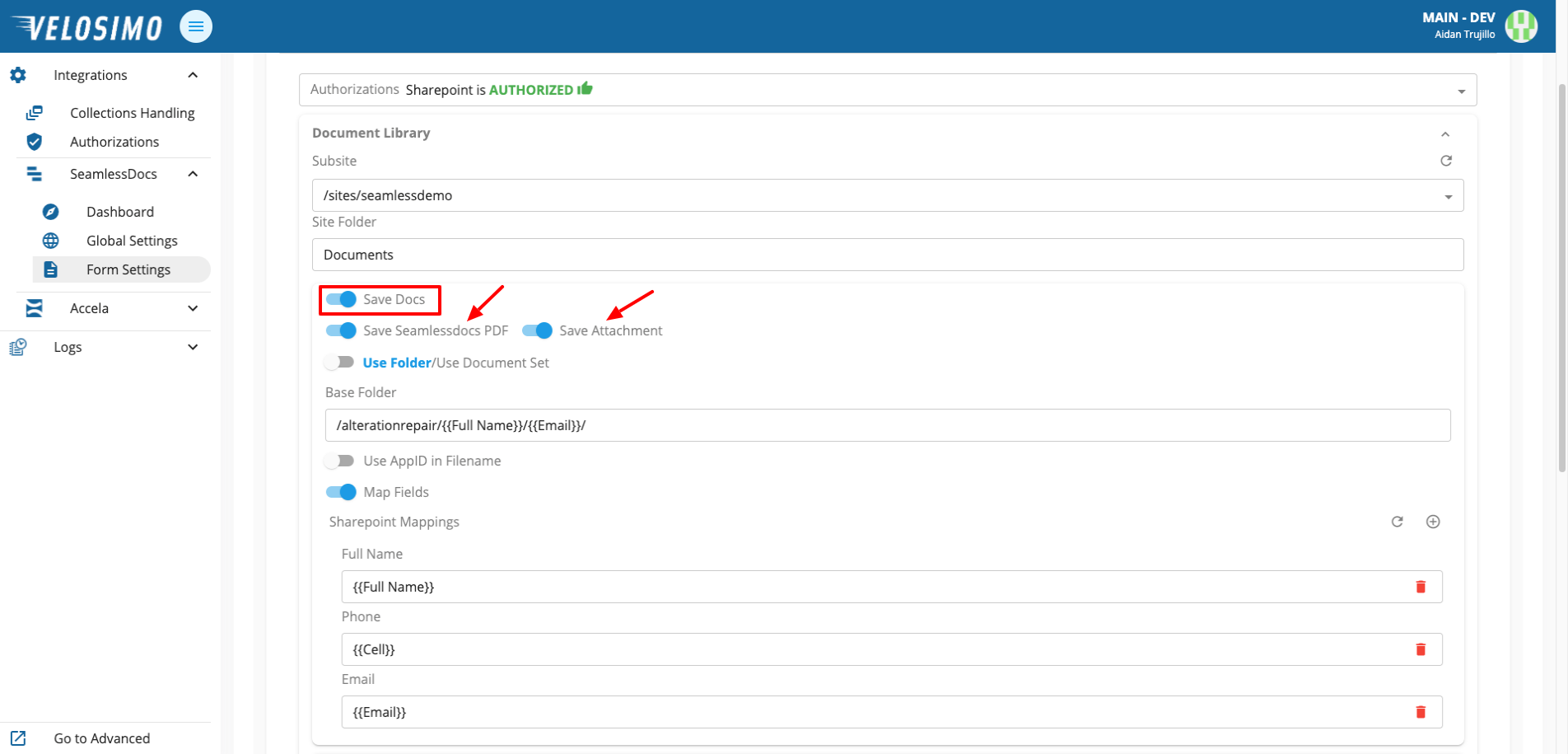Collapse the Integrations menu
Screen dimensions: 1568x754
pyautogui.click(x=193, y=75)
